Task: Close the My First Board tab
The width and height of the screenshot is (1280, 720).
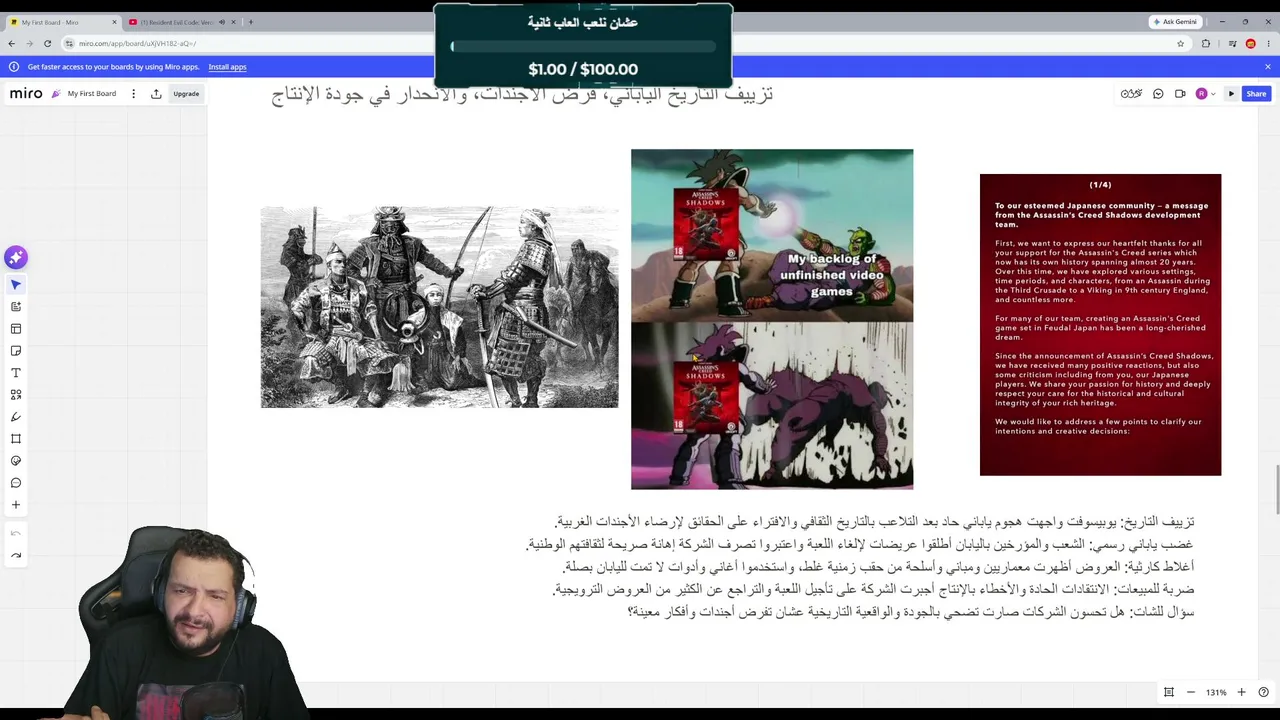Action: 114,22
